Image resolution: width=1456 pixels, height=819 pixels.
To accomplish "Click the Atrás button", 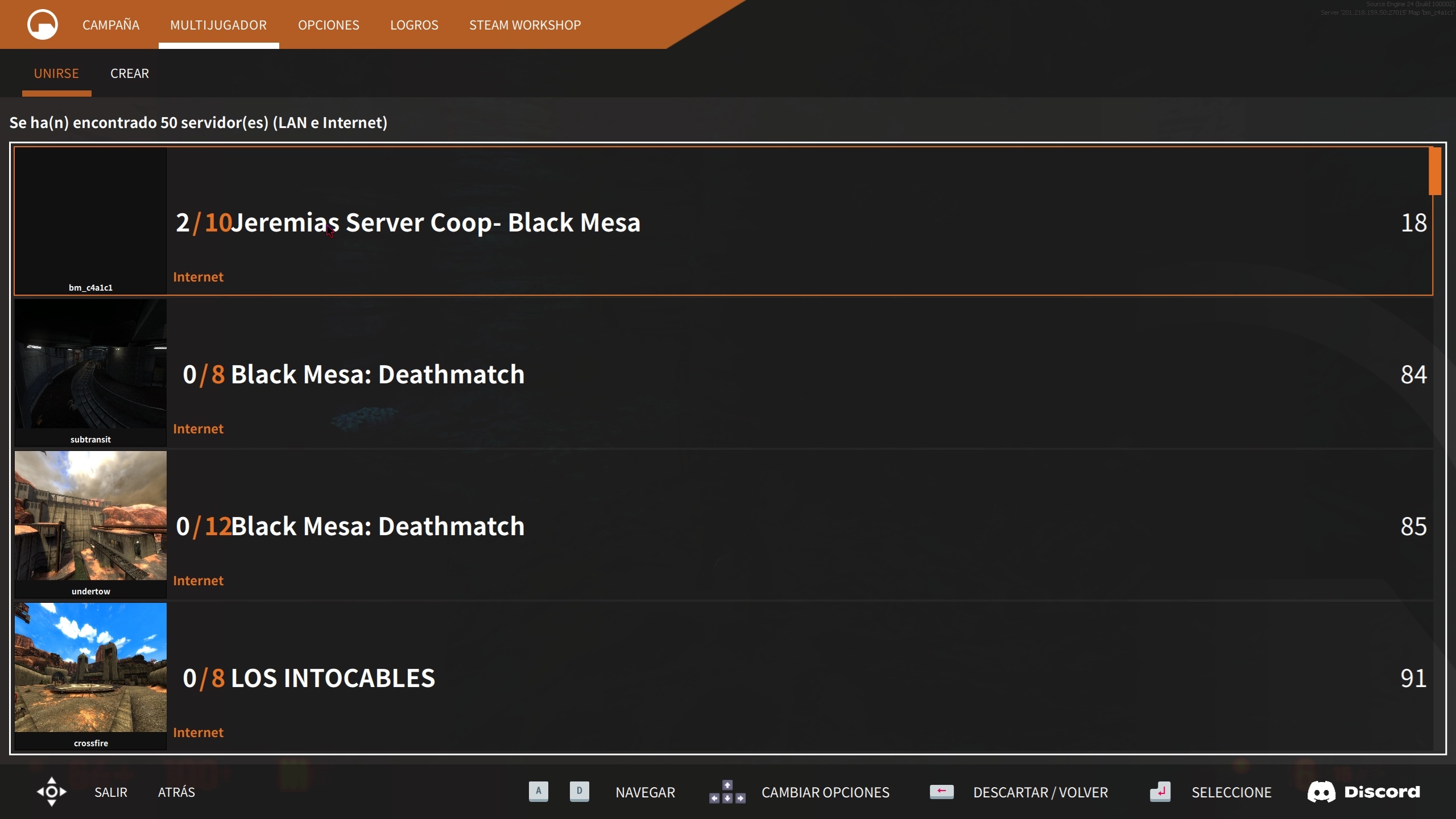I will 176,792.
